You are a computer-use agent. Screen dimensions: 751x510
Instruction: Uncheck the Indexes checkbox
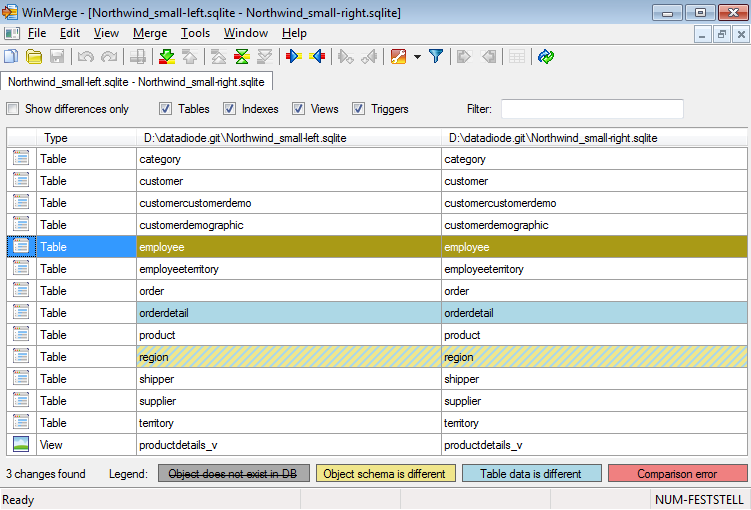click(x=229, y=109)
